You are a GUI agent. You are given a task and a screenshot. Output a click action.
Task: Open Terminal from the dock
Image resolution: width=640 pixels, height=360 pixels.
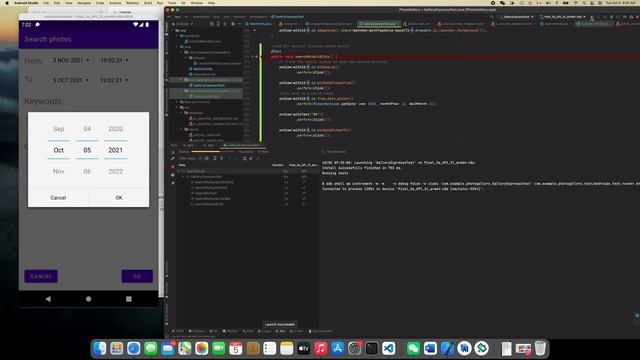pyautogui.click(x=371, y=348)
